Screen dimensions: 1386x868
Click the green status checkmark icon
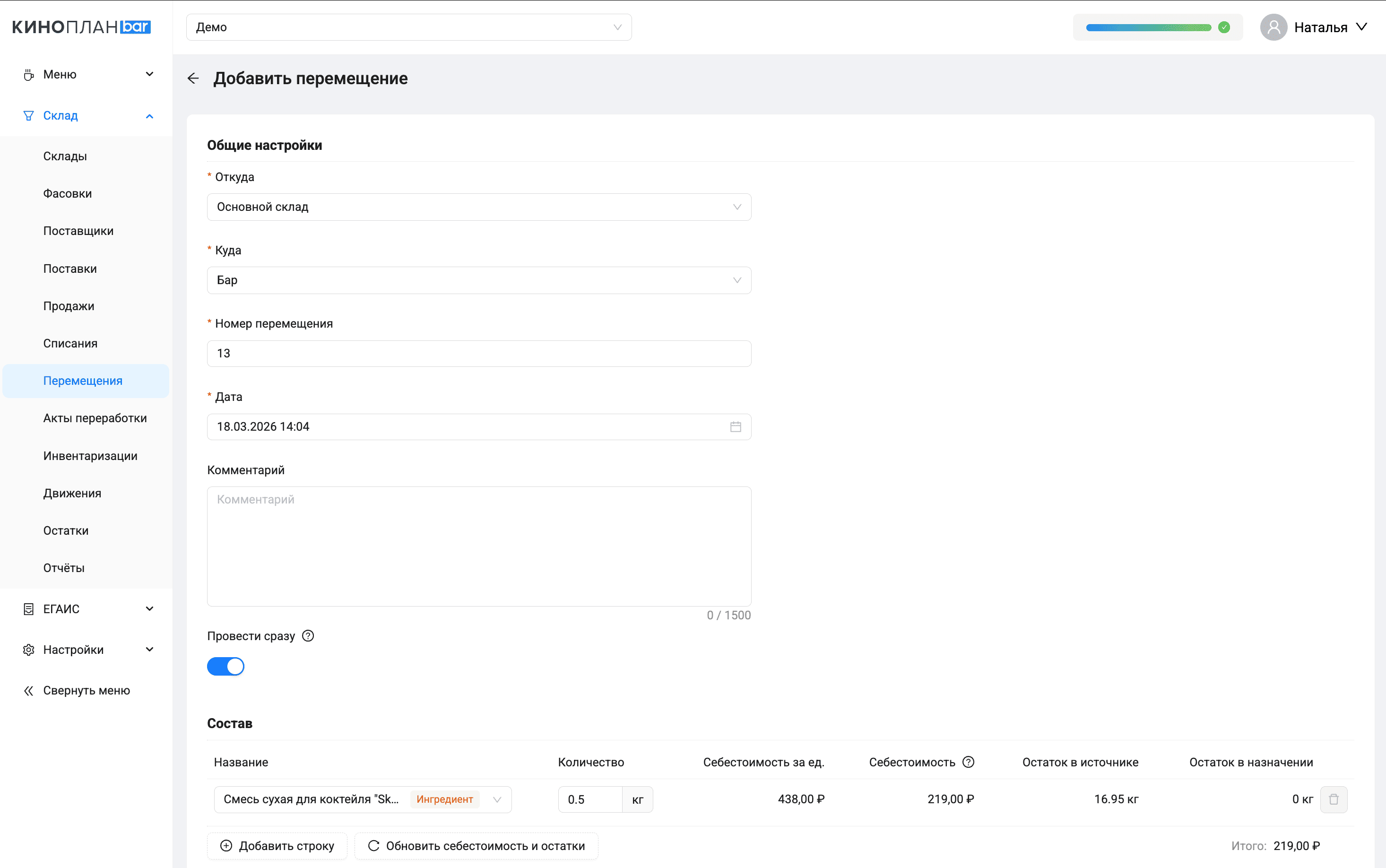(x=1223, y=27)
